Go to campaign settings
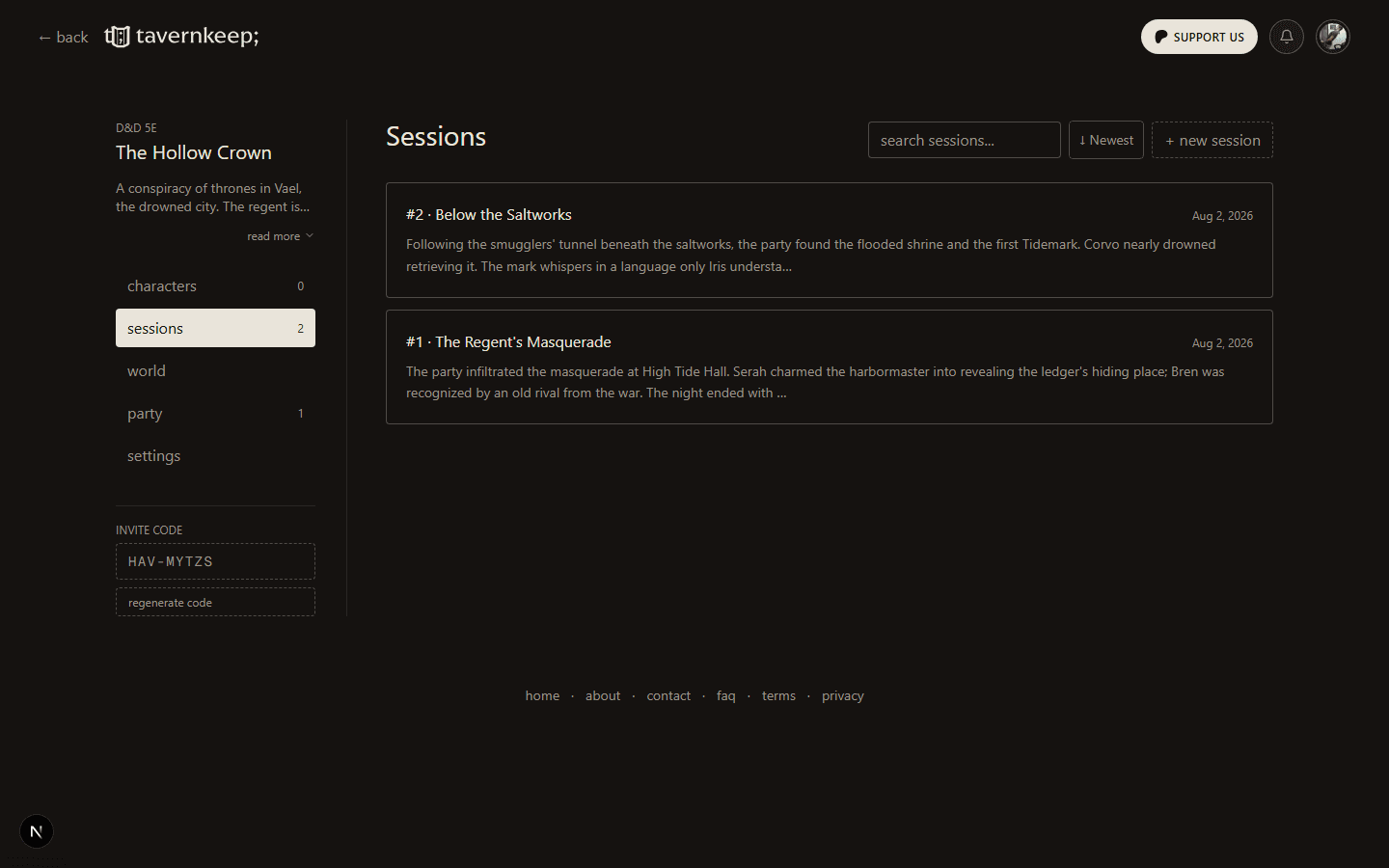The height and width of the screenshot is (868, 1389). click(x=215, y=455)
